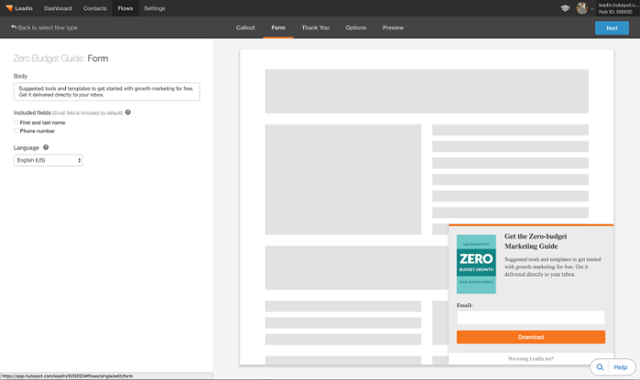Enable the First and last name checkbox
This screenshot has height=380, width=640.
point(16,122)
